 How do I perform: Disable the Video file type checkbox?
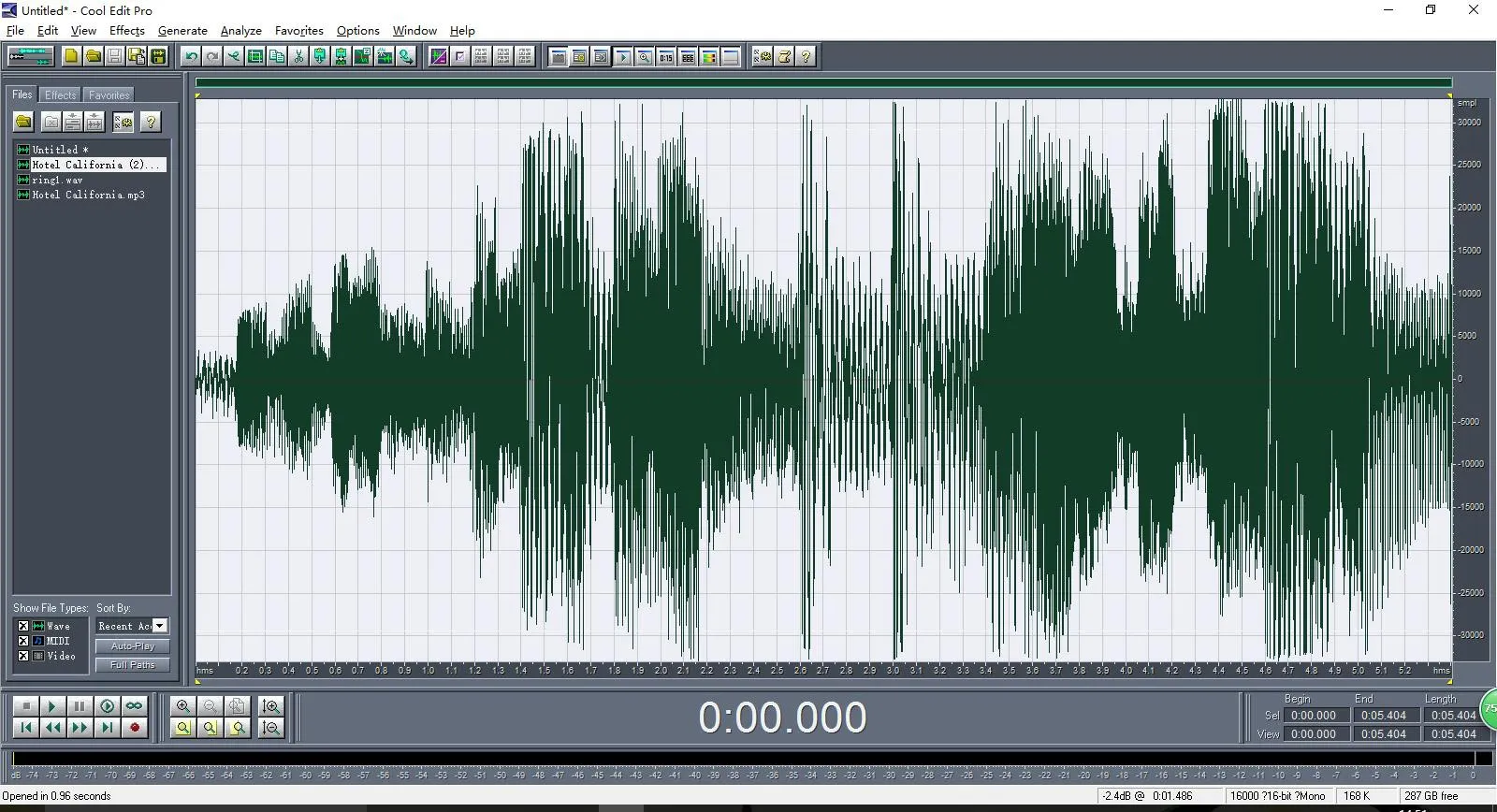point(23,656)
